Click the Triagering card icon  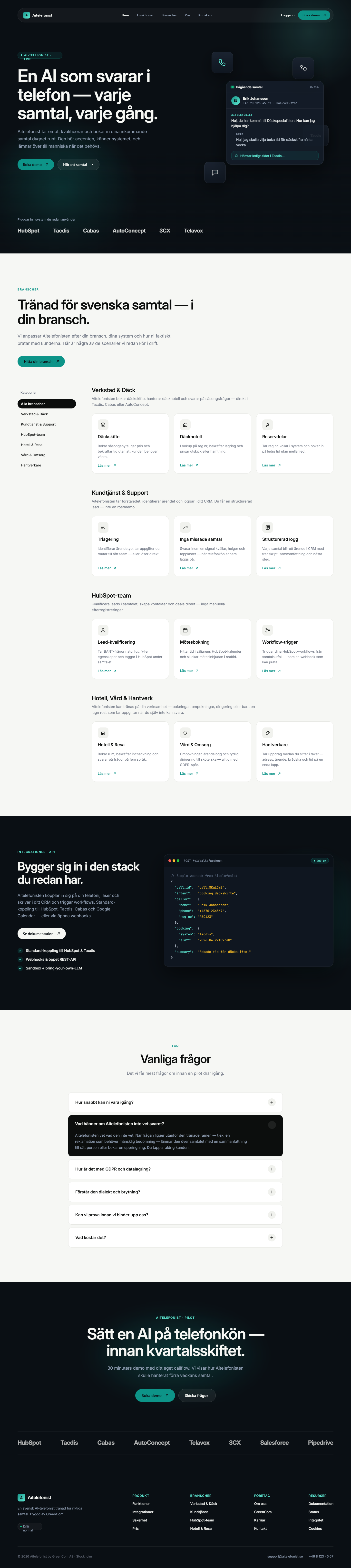[x=103, y=527]
